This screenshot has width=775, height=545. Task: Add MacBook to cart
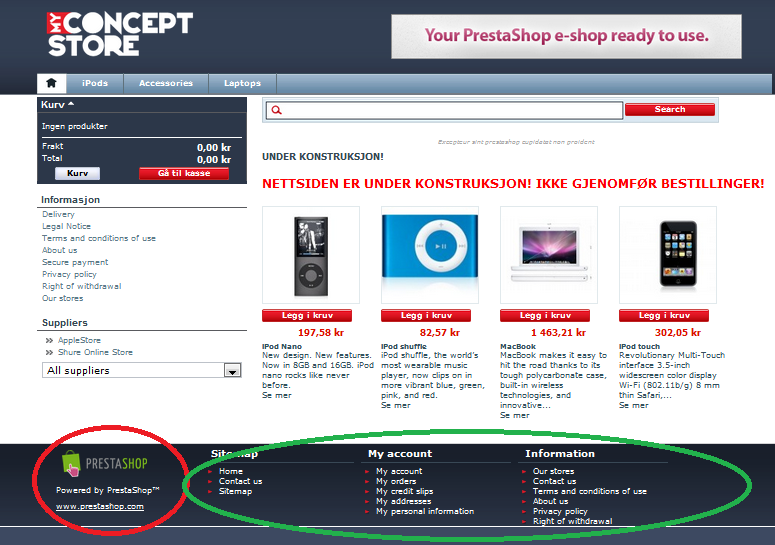[545, 315]
